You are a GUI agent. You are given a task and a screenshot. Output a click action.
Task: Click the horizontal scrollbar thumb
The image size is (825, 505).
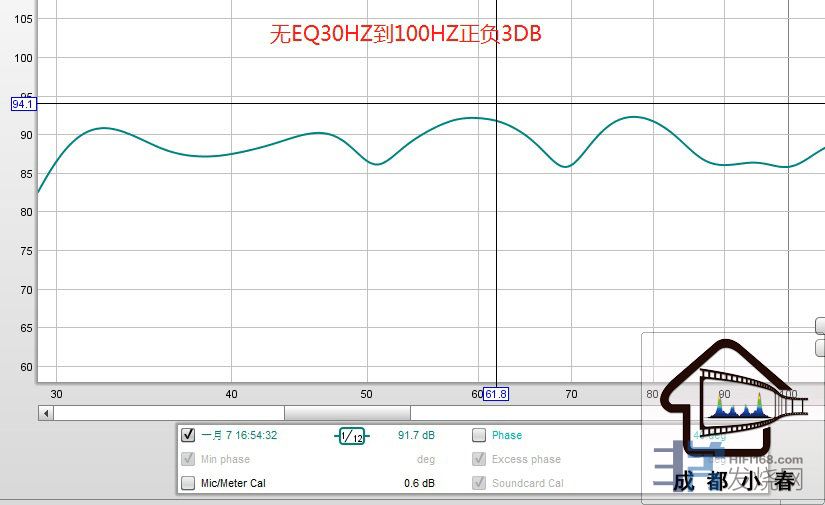tap(347, 413)
